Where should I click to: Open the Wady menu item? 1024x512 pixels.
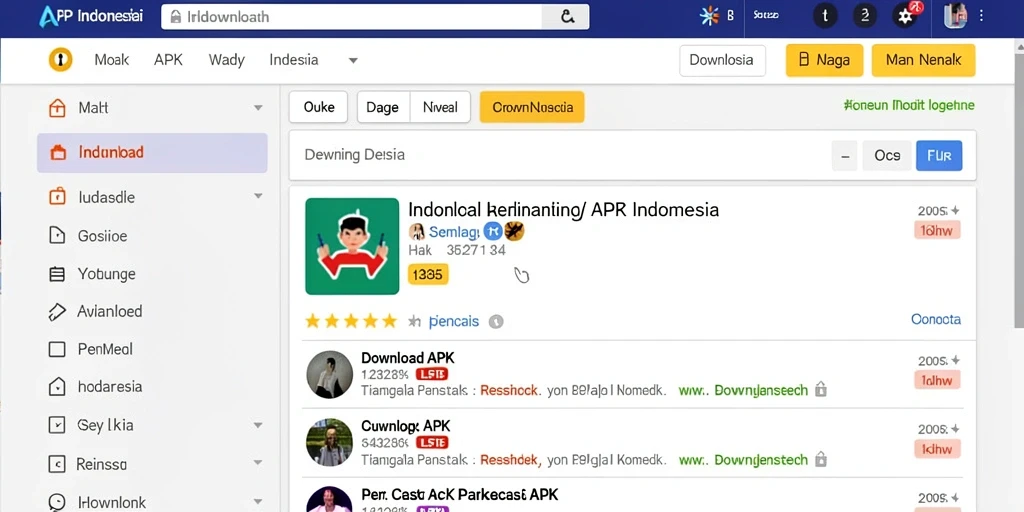pyautogui.click(x=227, y=60)
